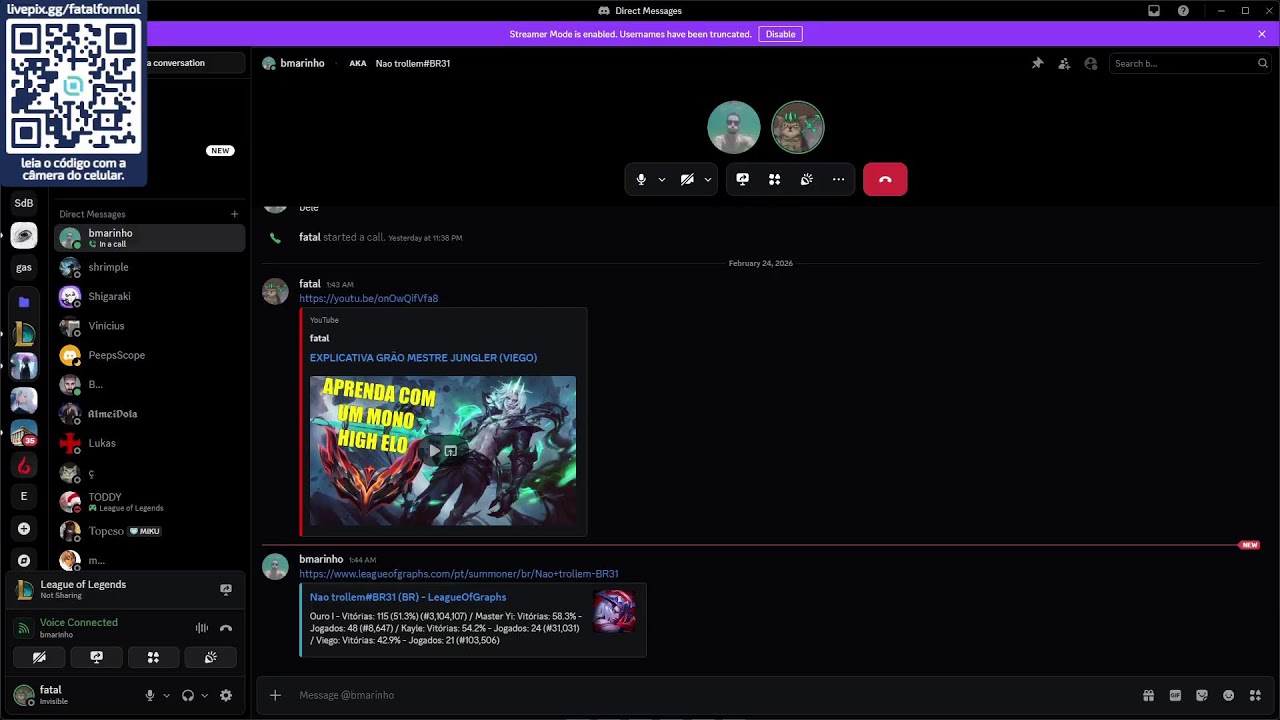Launch activity in voice panel
The height and width of the screenshot is (720, 1280).
pyautogui.click(x=153, y=657)
